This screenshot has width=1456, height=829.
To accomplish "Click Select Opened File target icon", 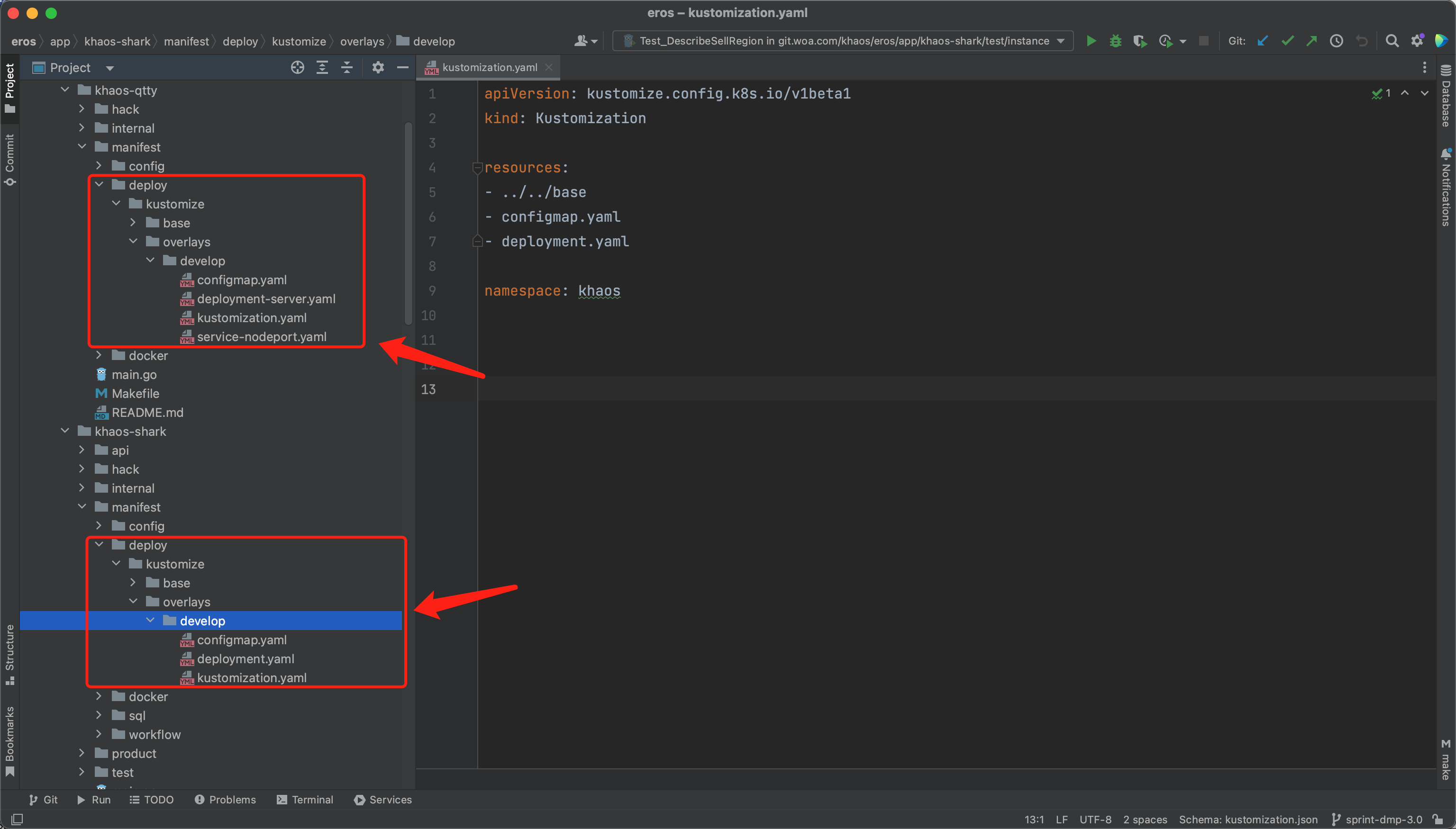I will tap(297, 68).
